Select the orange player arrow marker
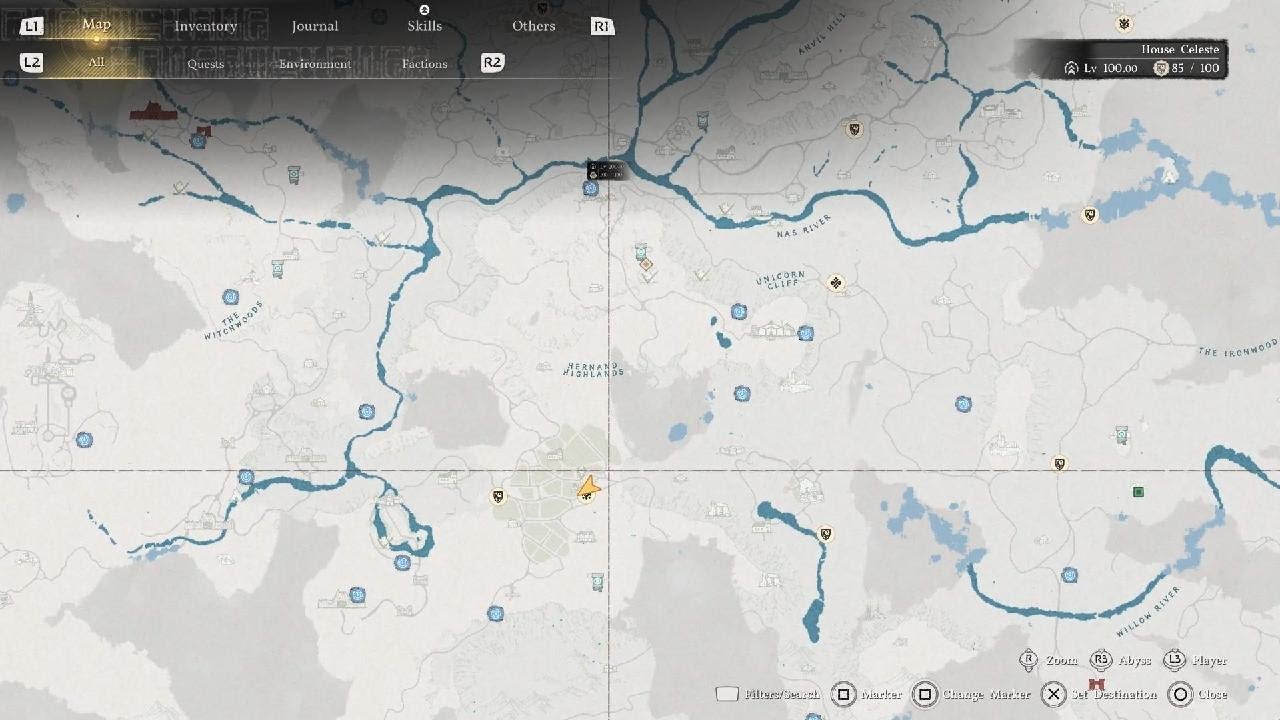The image size is (1280, 720). pos(589,487)
